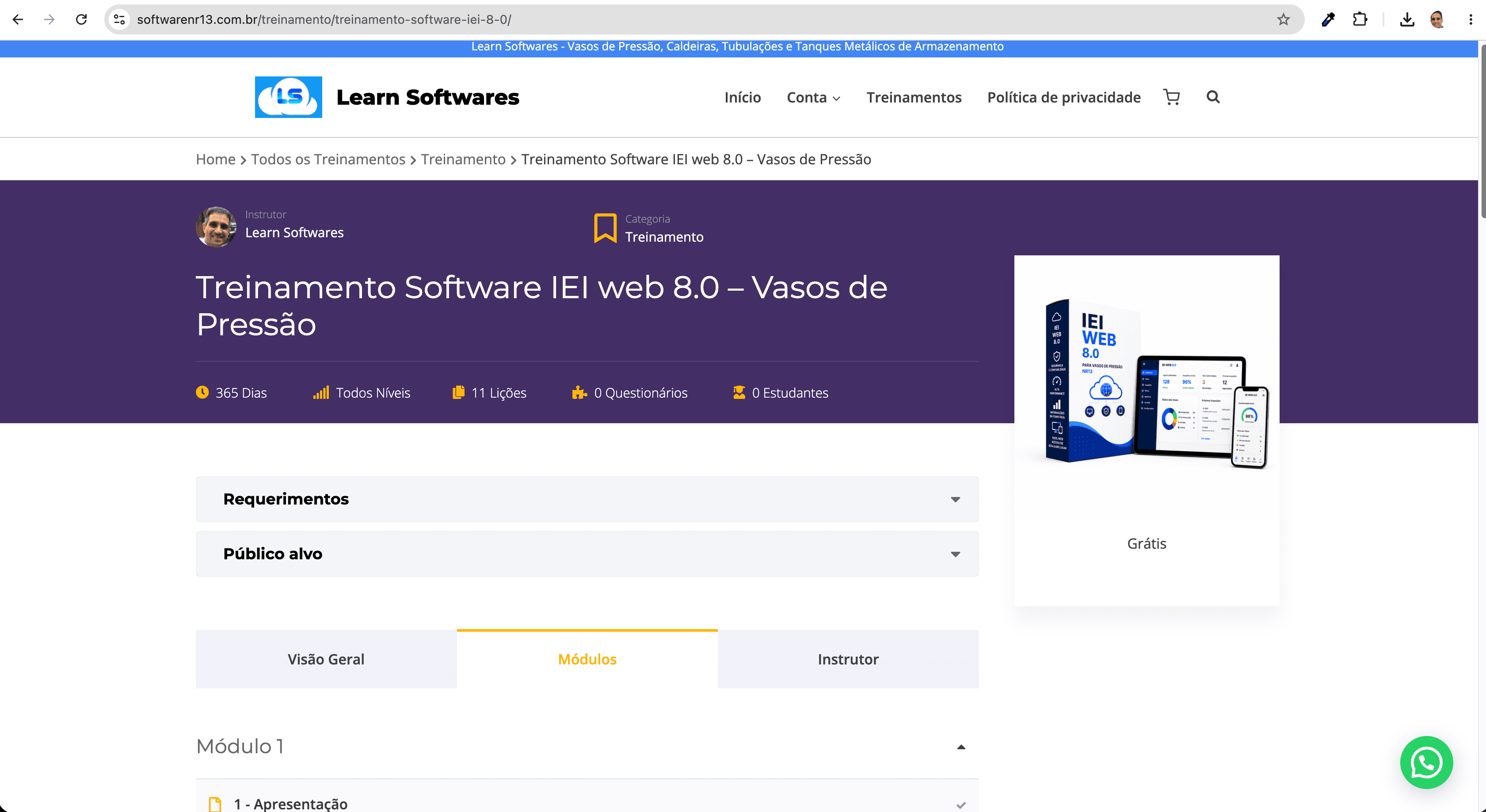
Task: Click the pages icon beside 11 Lições
Action: pyautogui.click(x=459, y=392)
